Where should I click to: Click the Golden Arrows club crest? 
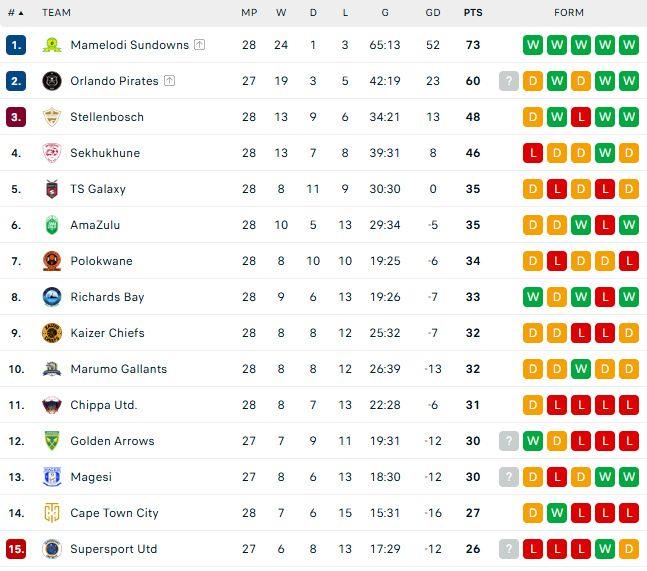52,441
